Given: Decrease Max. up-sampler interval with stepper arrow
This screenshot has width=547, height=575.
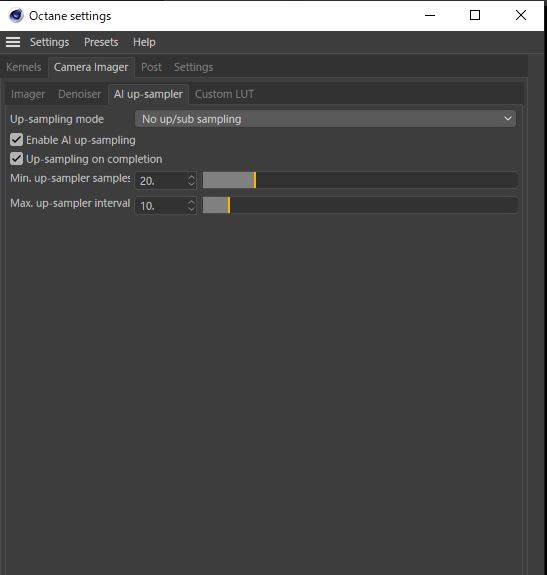Looking at the screenshot, I should pyautogui.click(x=191, y=209).
